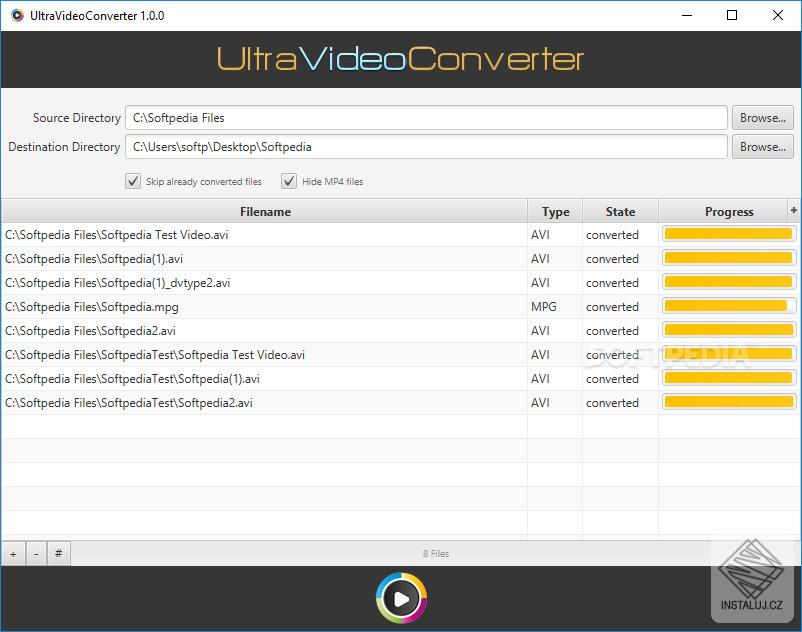Image resolution: width=802 pixels, height=632 pixels.
Task: Toggle Hide MP4 files checkbox
Action: point(289,181)
